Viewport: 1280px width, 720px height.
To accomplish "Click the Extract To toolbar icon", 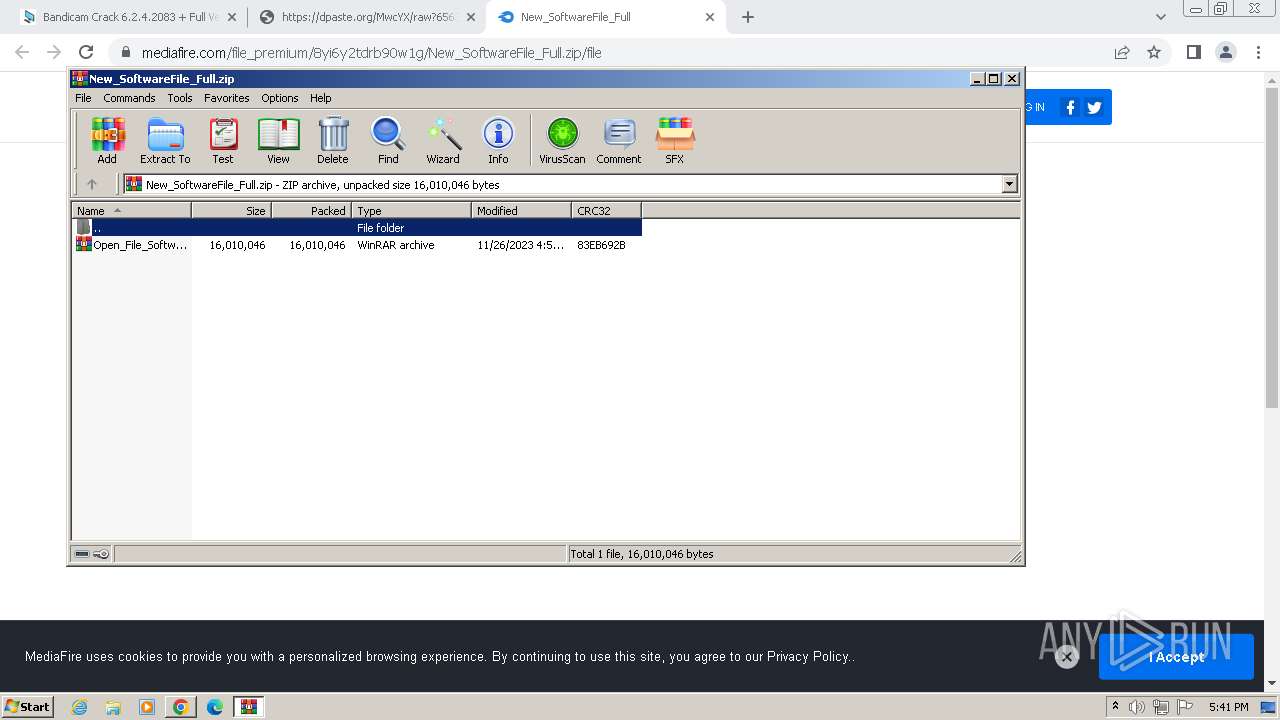I will coord(165,140).
